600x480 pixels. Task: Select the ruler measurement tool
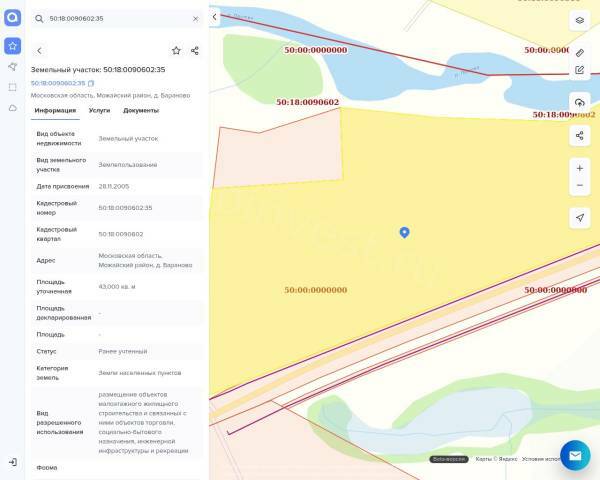click(579, 52)
